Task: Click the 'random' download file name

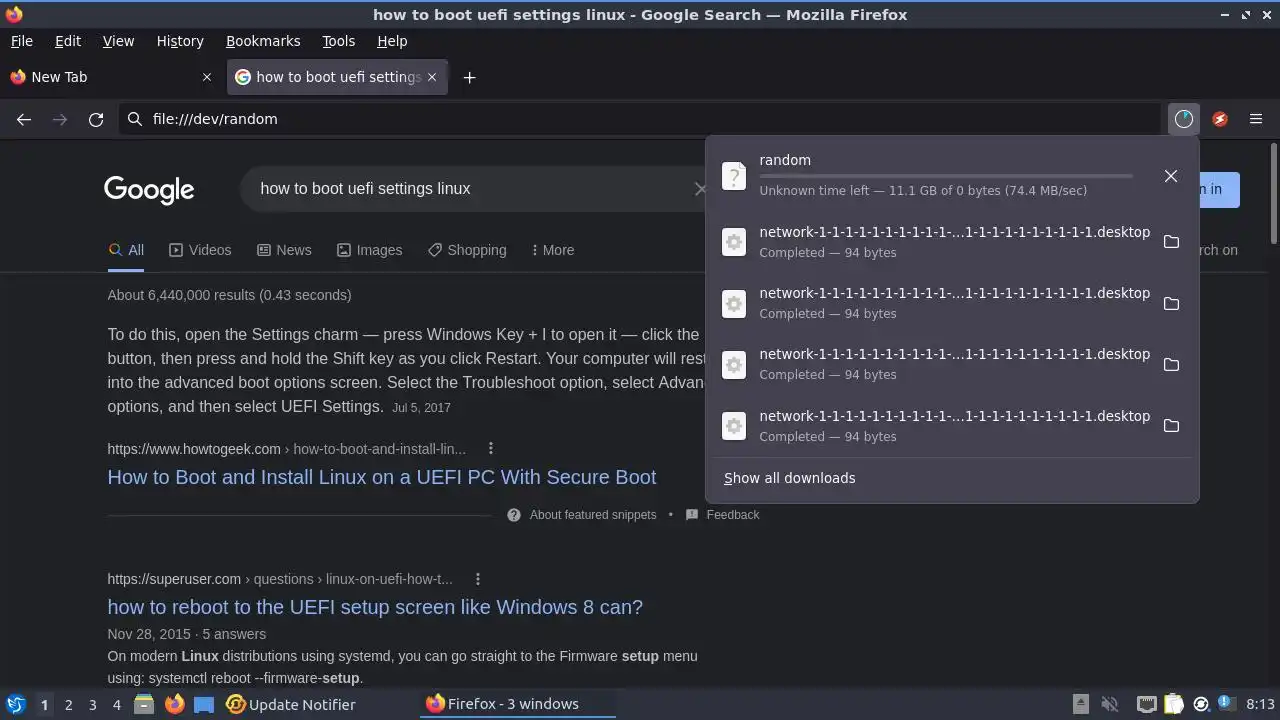Action: coord(785,160)
